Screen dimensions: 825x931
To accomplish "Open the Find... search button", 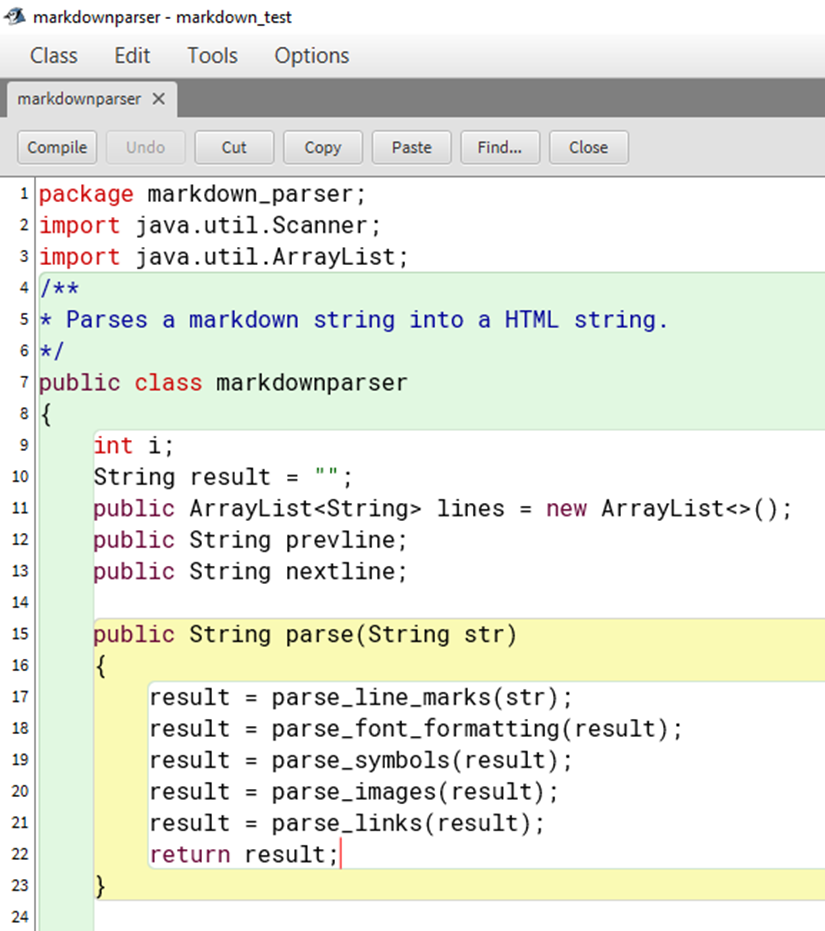I will pyautogui.click(x=500, y=147).
